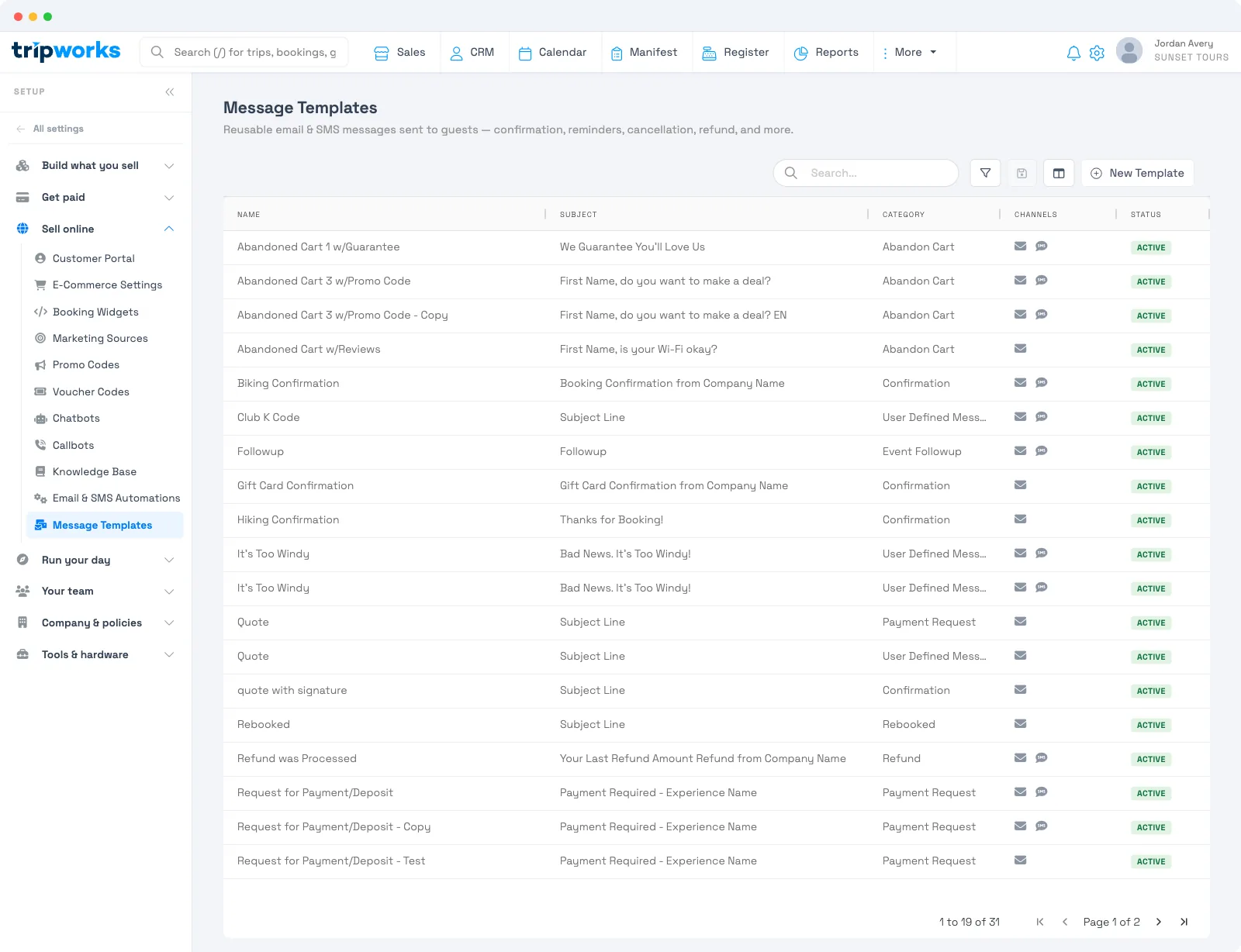Click the E-Commerce Settings cart icon
This screenshot has height=952, width=1241.
pyautogui.click(x=40, y=285)
